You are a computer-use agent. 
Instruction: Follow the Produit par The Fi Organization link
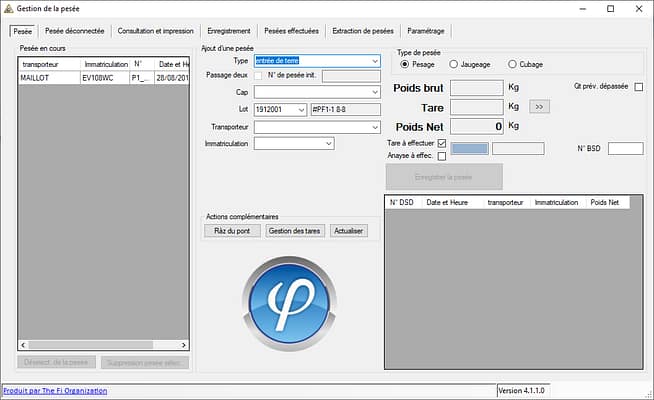(x=54, y=390)
